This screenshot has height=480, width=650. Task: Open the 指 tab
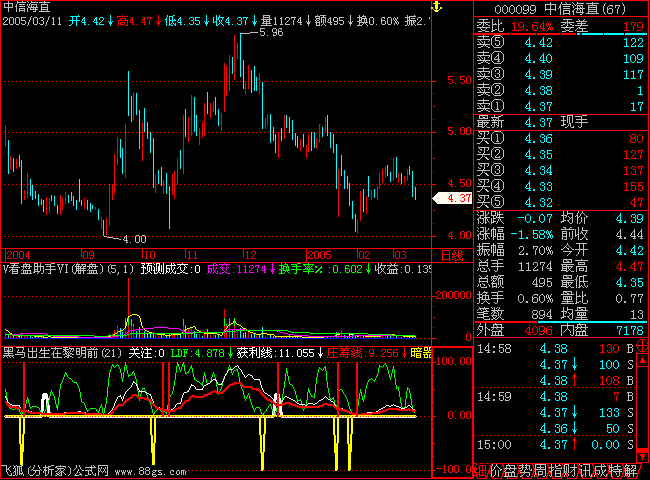tap(555, 471)
